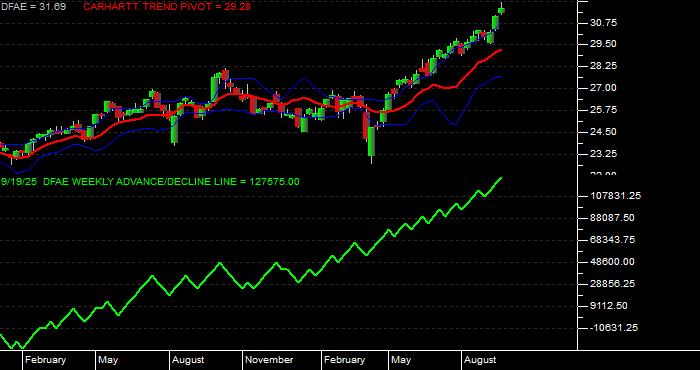Select the 25.75 price axis value
Screen dimensions: 700x370
coord(604,110)
